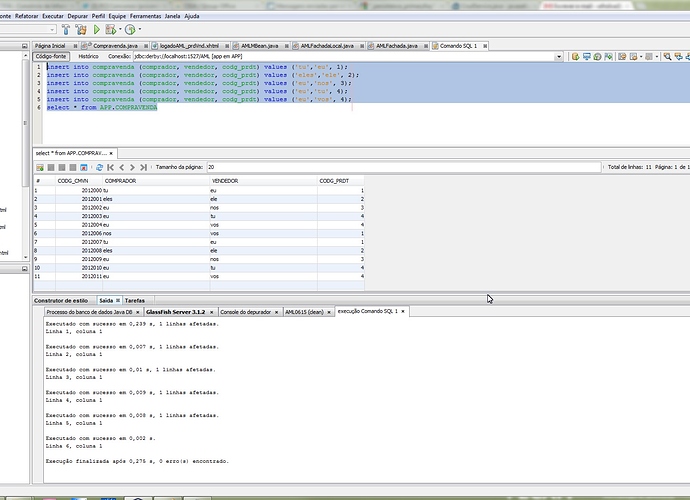690x500 pixels.
Task: Click the Tamanho da página input field
Action: coord(404,167)
